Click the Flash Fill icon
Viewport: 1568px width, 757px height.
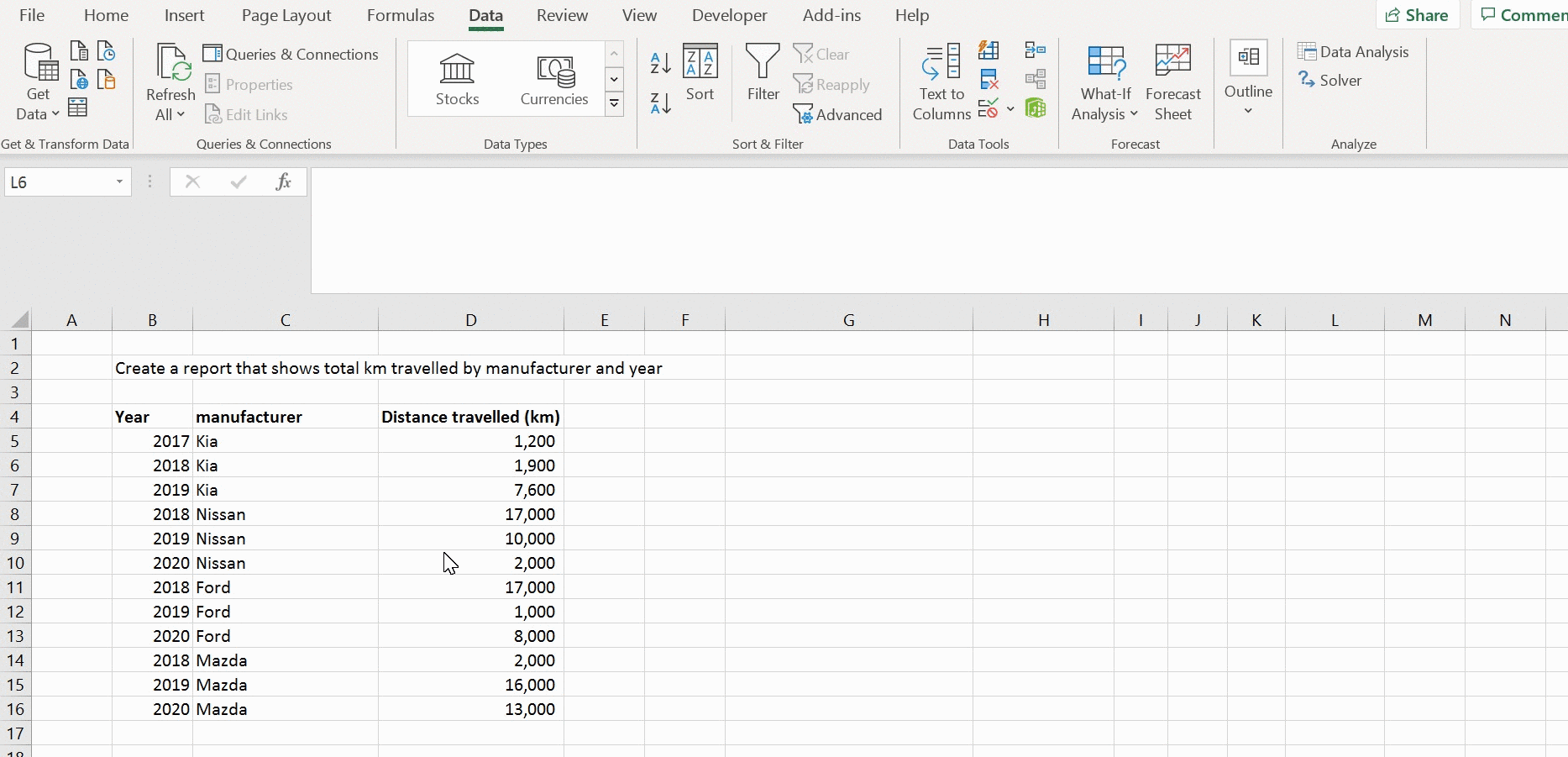tap(989, 50)
